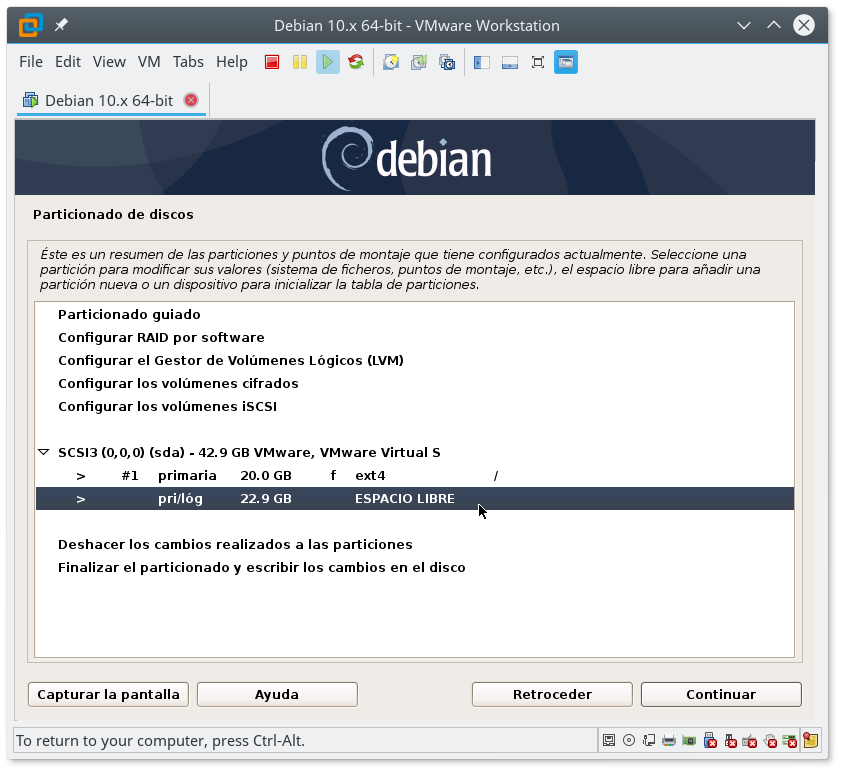
Task: Click the disconnected USB plug device icon
Action: (x=730, y=741)
